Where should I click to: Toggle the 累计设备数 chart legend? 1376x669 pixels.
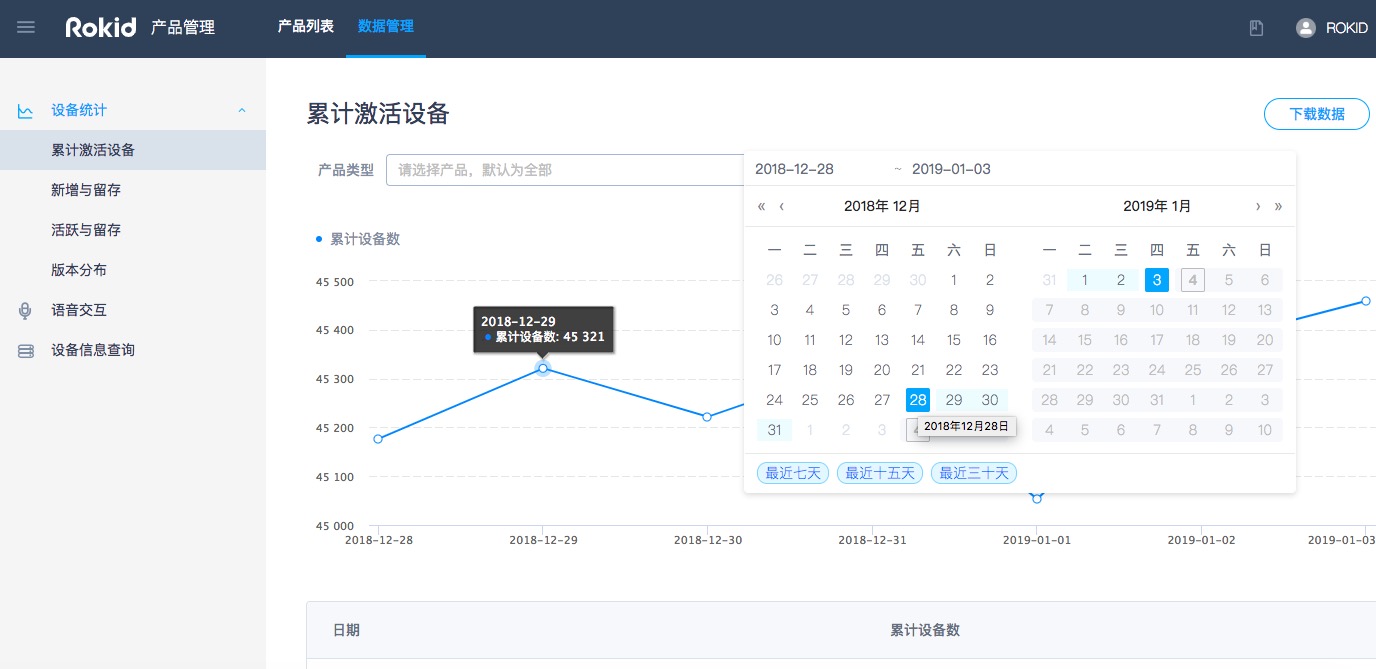click(x=358, y=239)
